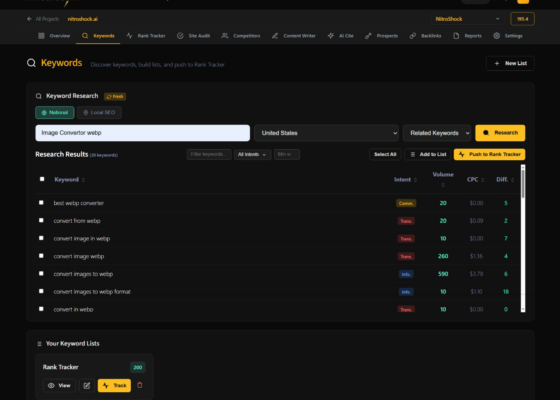The width and height of the screenshot is (560, 400).
Task: Create a New List
Action: click(510, 63)
